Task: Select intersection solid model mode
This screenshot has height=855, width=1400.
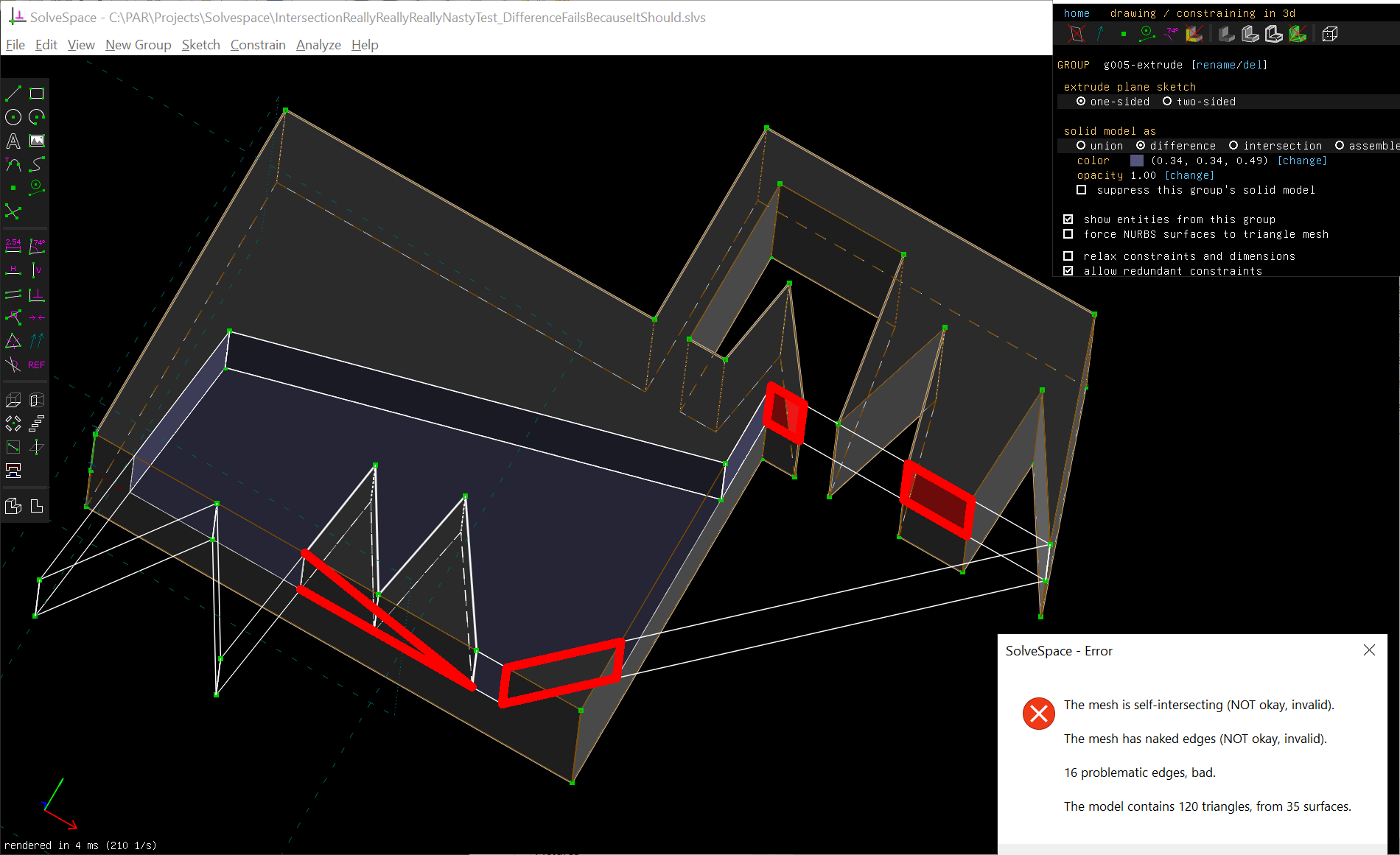Action: click(1275, 146)
